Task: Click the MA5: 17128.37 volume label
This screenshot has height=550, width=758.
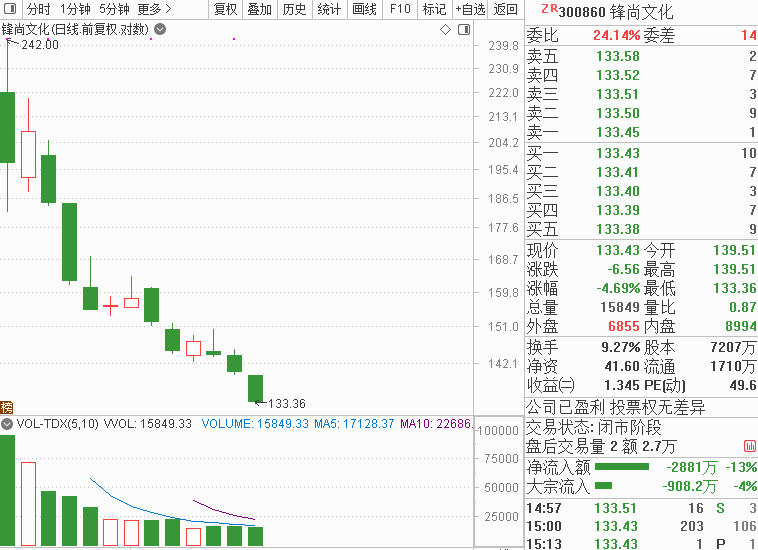Action: point(354,424)
